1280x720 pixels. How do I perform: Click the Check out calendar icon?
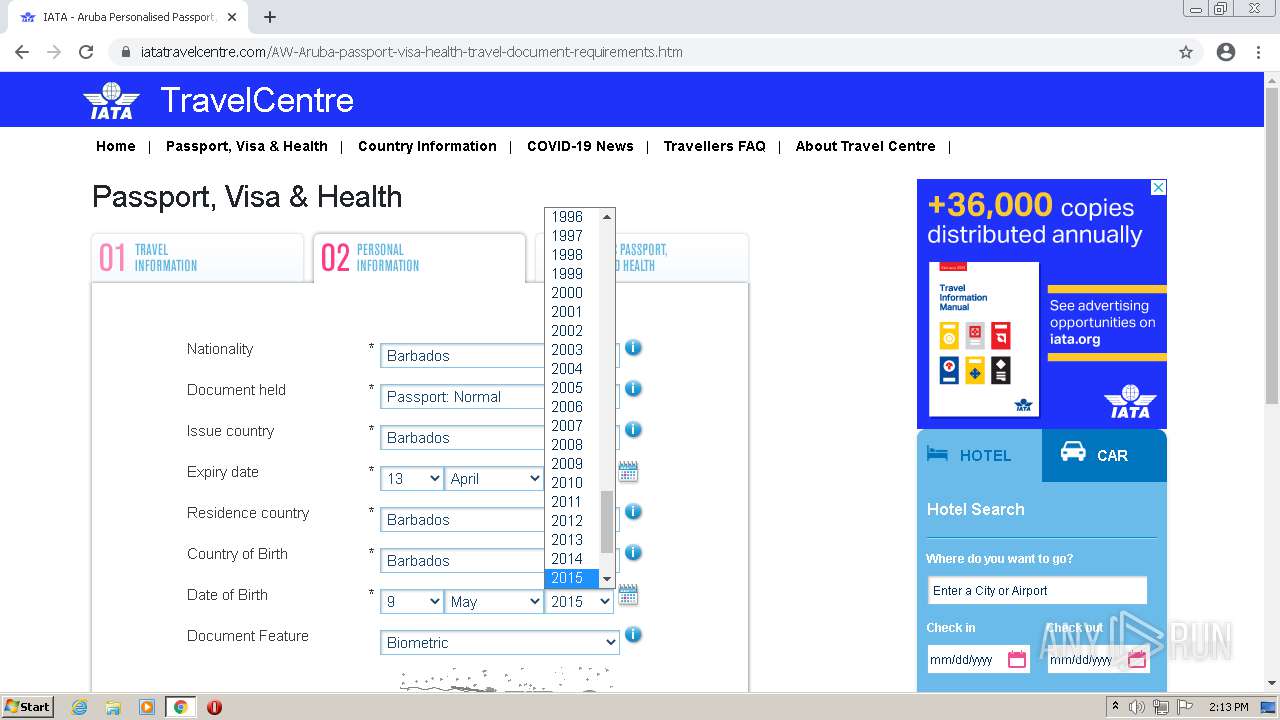(1137, 659)
